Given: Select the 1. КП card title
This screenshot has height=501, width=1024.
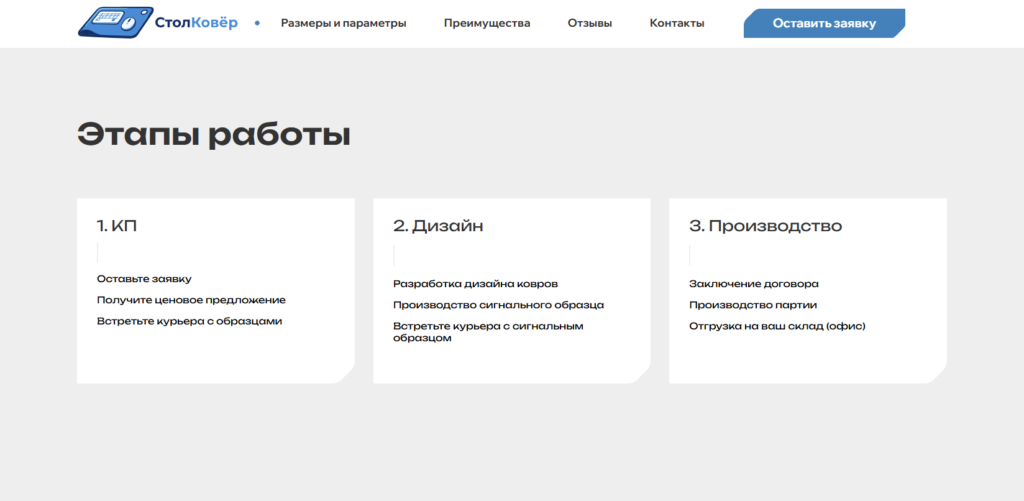Looking at the screenshot, I should click(x=117, y=226).
